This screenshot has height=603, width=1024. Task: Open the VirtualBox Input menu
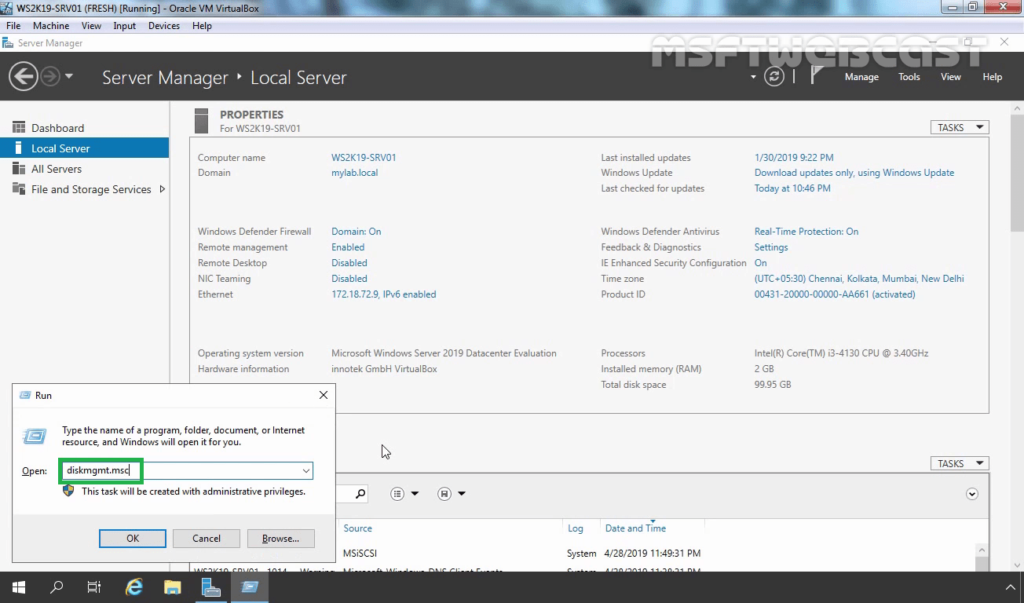pos(124,25)
